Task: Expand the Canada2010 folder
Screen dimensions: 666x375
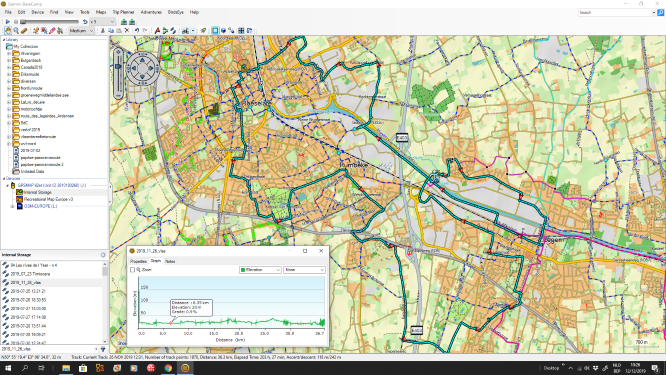Action: pyautogui.click(x=9, y=67)
